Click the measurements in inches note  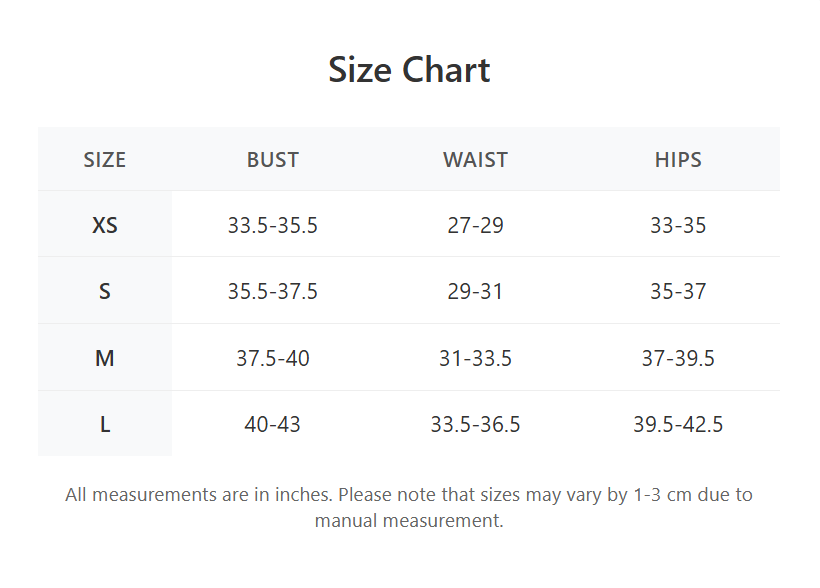pos(409,507)
